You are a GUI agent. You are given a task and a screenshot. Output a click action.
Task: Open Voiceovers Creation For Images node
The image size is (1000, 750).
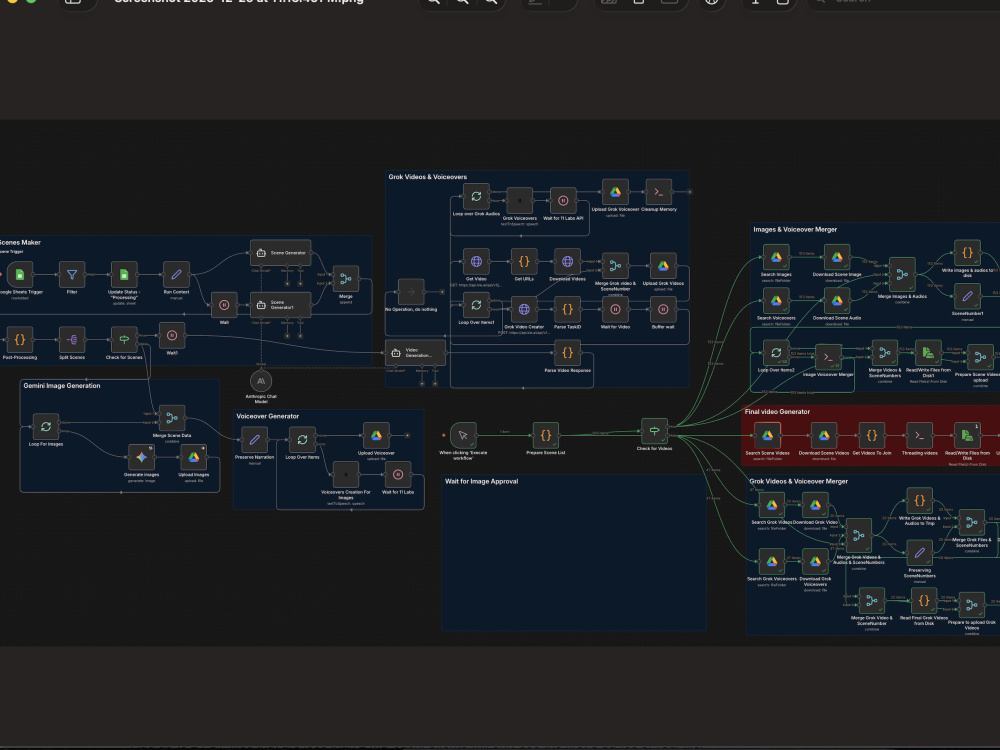346,474
